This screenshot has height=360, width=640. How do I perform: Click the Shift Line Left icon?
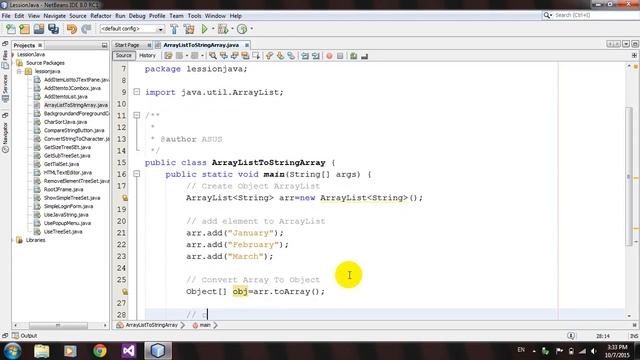(x=305, y=56)
